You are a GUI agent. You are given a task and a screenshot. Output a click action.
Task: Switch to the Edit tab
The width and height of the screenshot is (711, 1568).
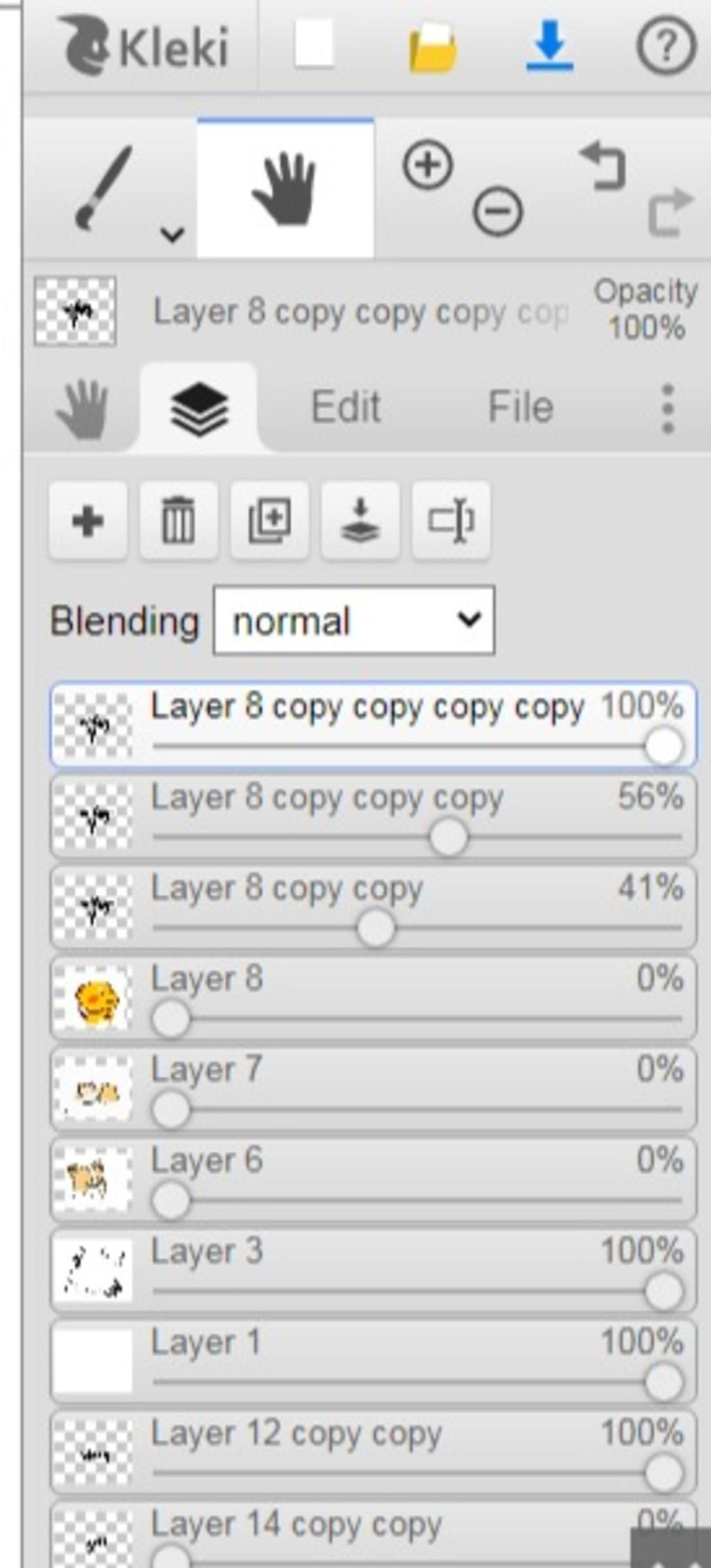(346, 407)
